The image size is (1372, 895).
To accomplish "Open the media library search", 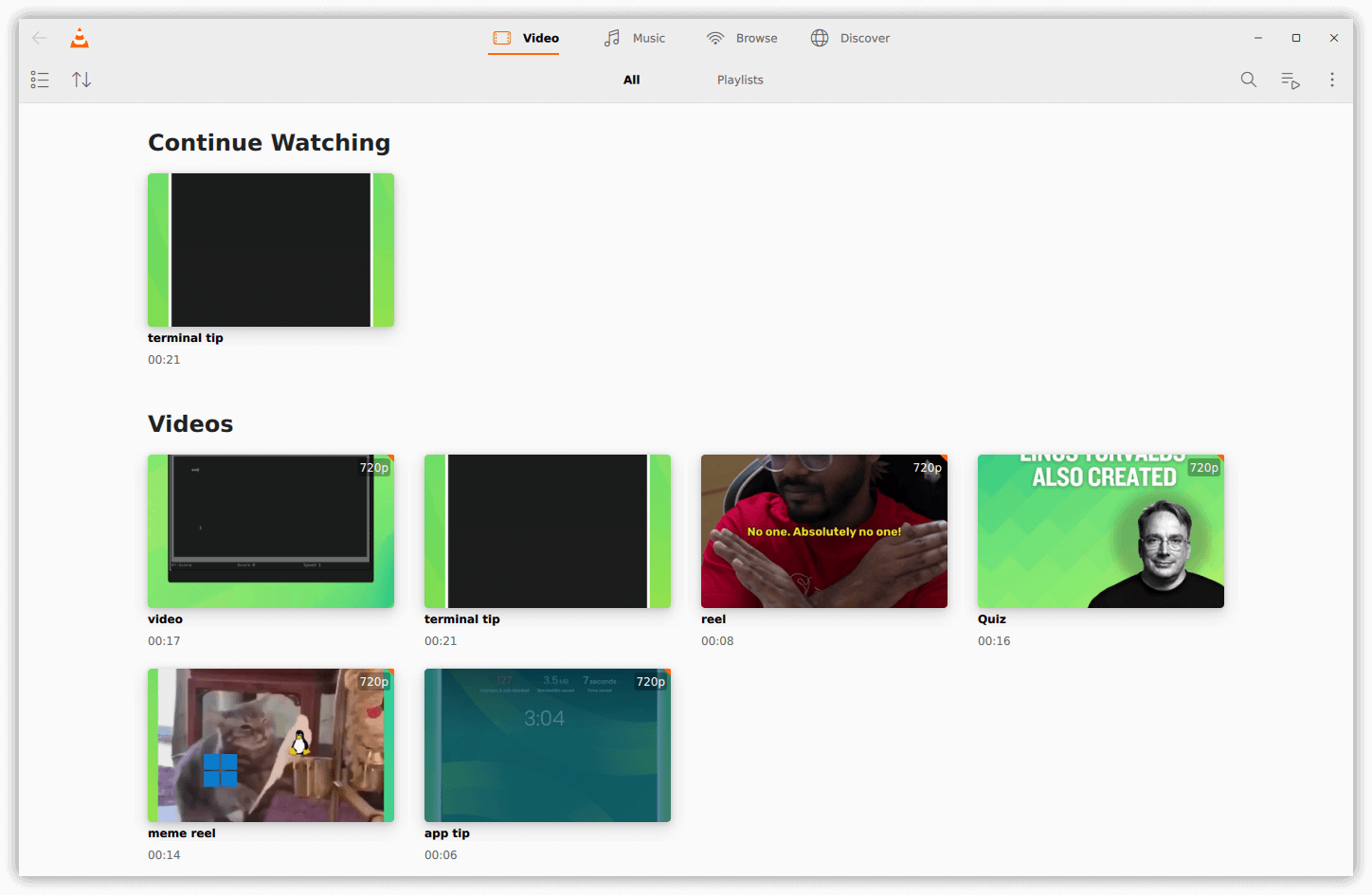I will click(x=1249, y=80).
